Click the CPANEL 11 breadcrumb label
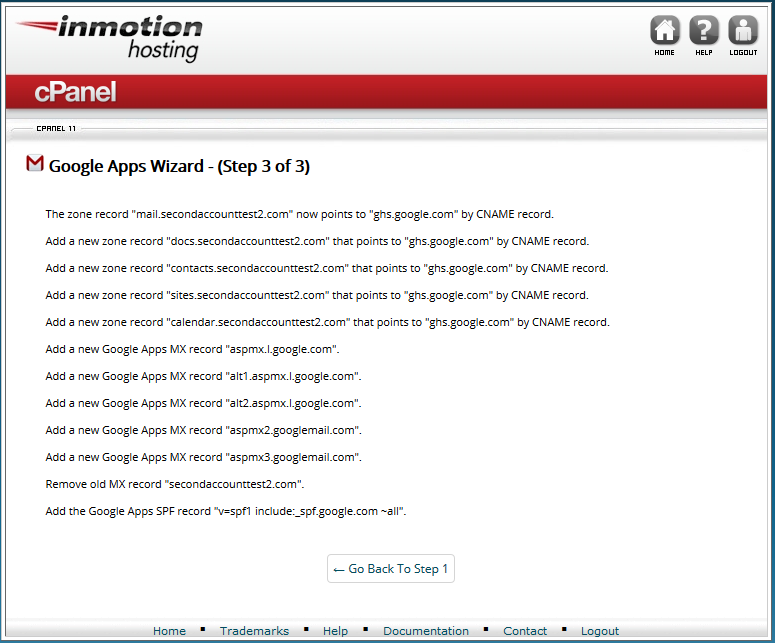 pyautogui.click(x=56, y=129)
